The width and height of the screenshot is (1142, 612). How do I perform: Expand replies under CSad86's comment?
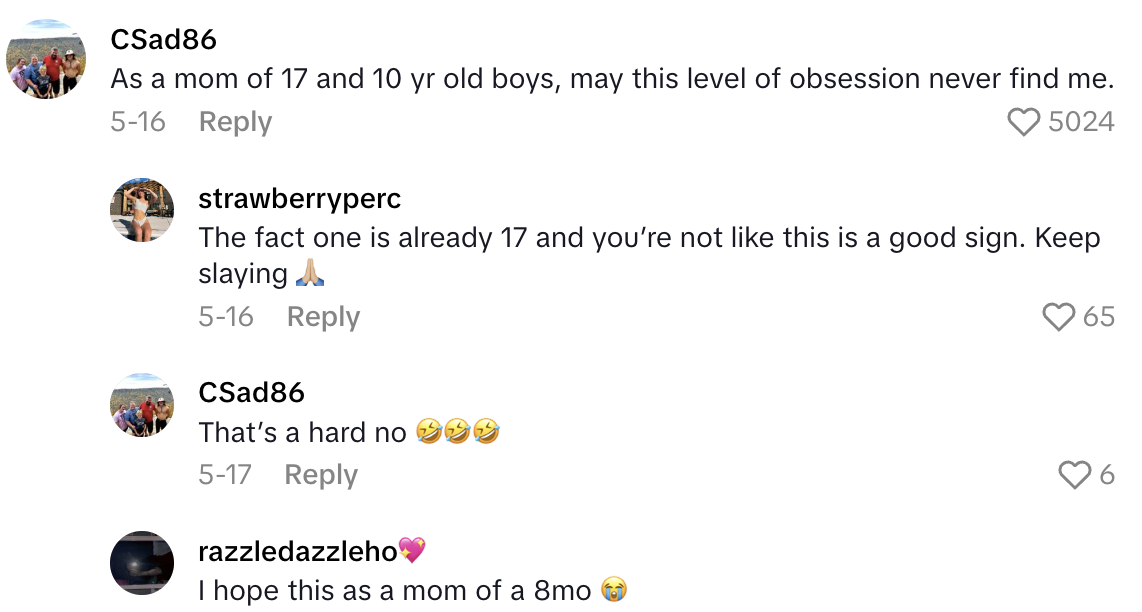pos(235,120)
